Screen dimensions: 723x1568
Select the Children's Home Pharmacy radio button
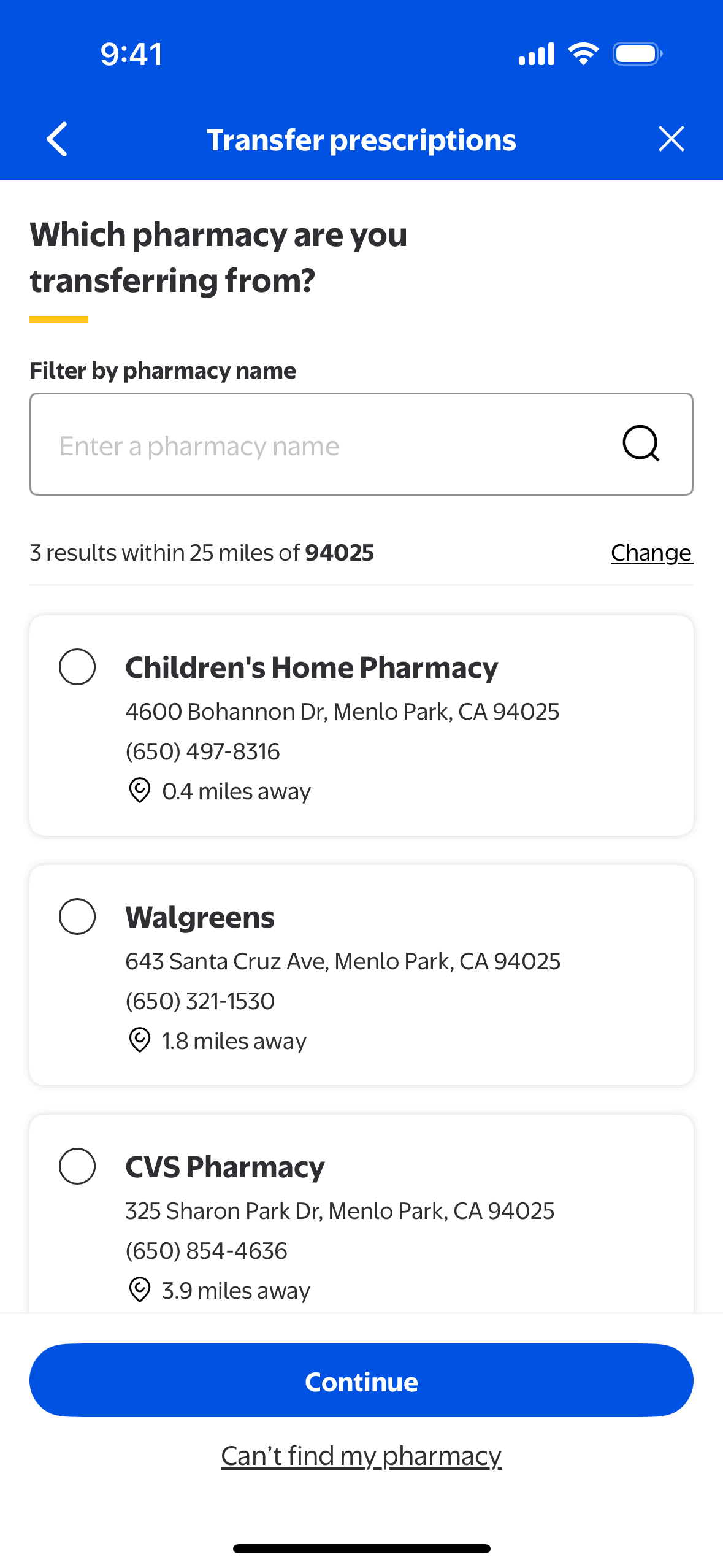[x=77, y=667]
